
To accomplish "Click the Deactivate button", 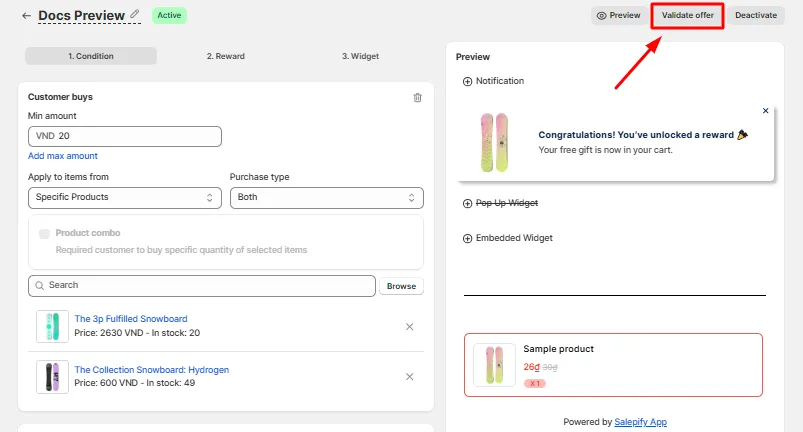I will click(756, 15).
